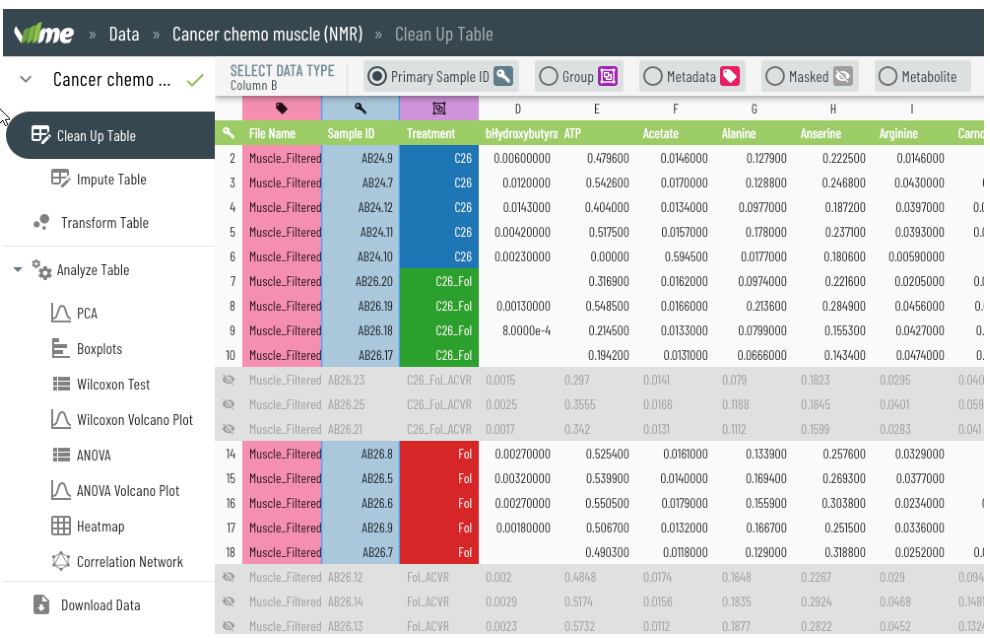Click the key icon above Sample ID column

360,108
